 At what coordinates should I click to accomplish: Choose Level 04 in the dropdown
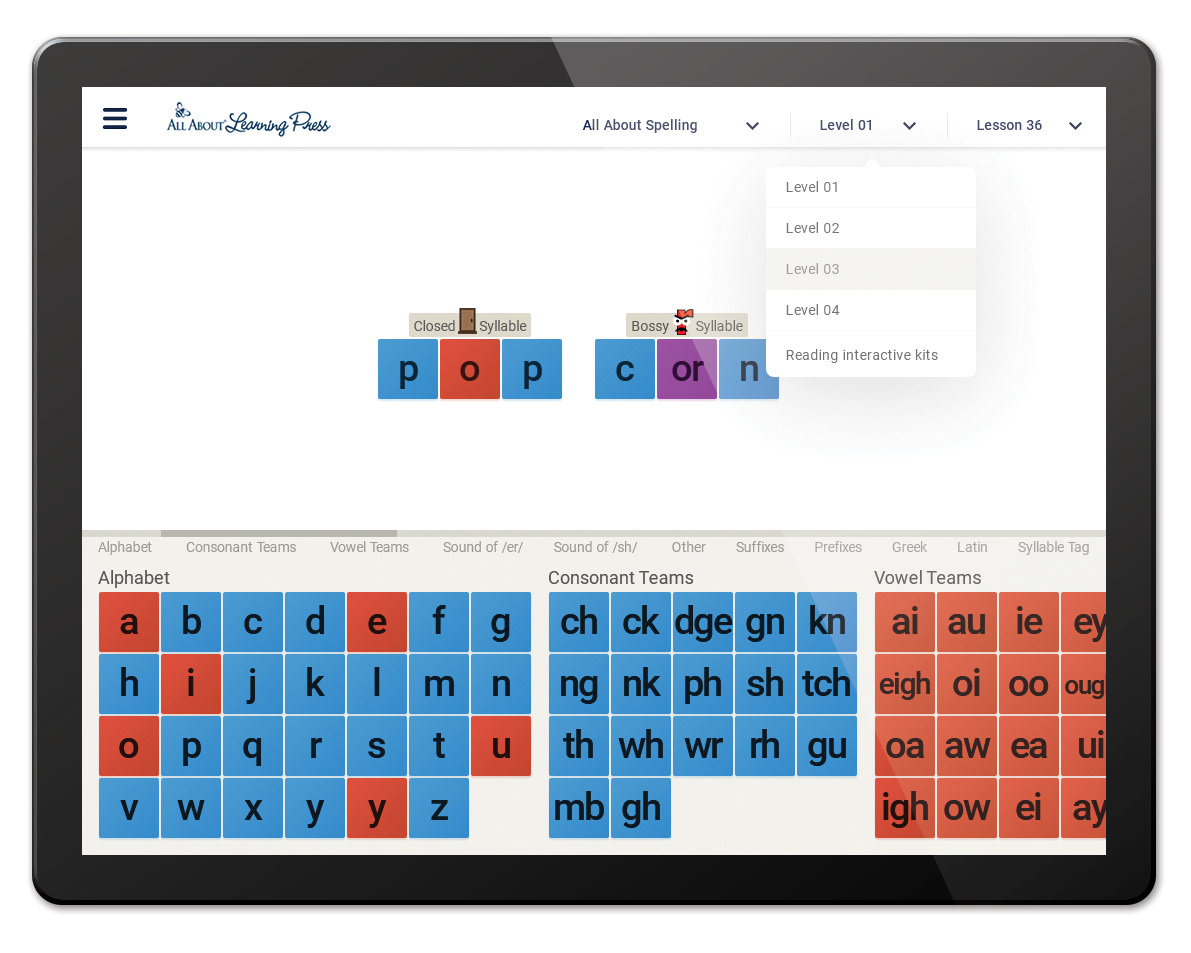pos(870,310)
